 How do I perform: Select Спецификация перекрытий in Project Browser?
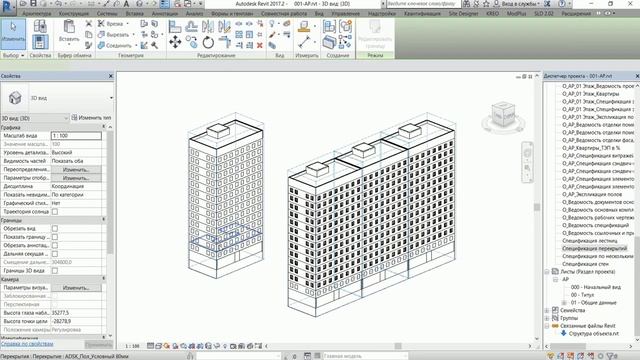pyautogui.click(x=594, y=249)
